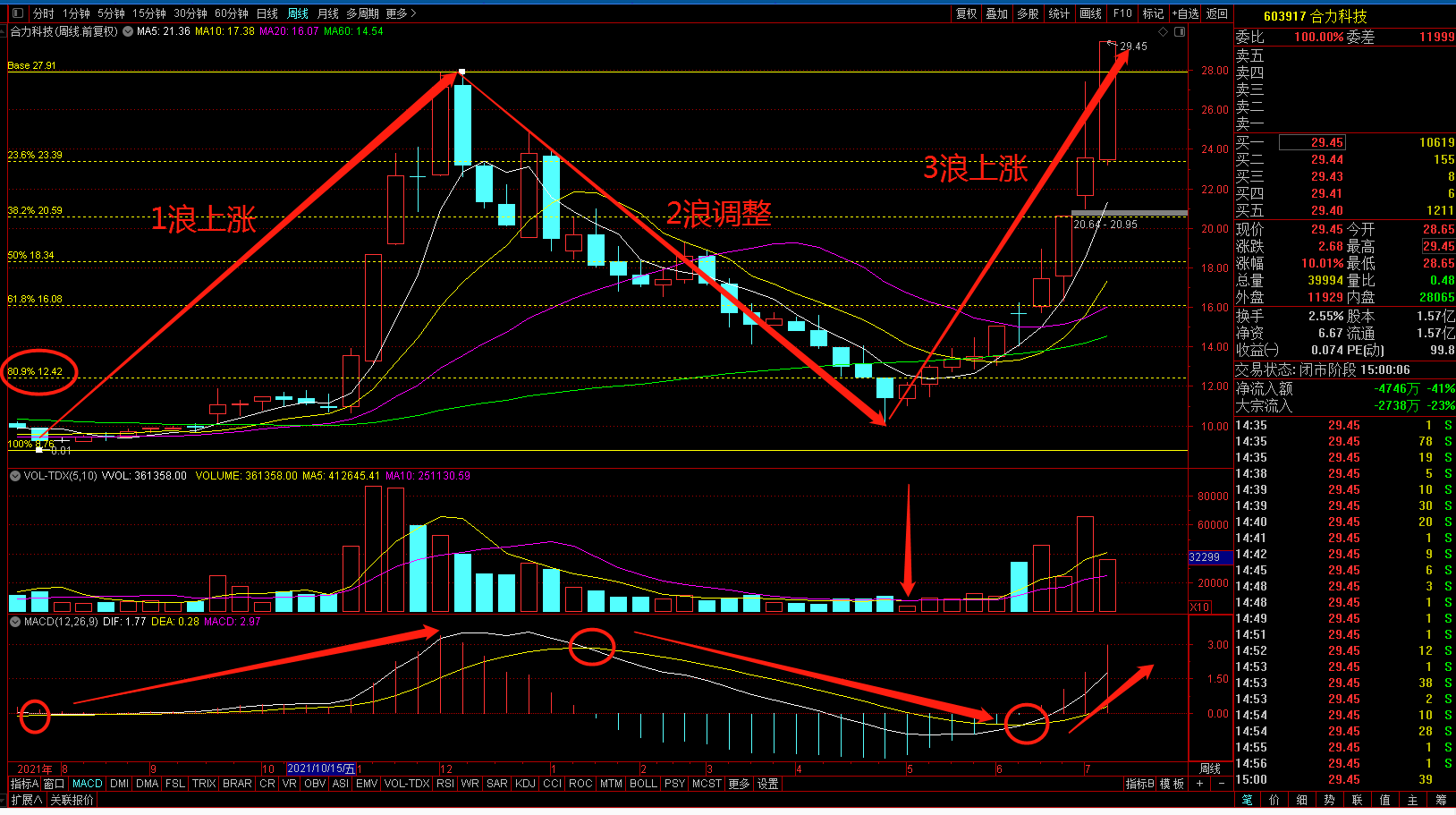Click the 叠加 overlay button
This screenshot has height=815, width=1456.
pyautogui.click(x=997, y=13)
